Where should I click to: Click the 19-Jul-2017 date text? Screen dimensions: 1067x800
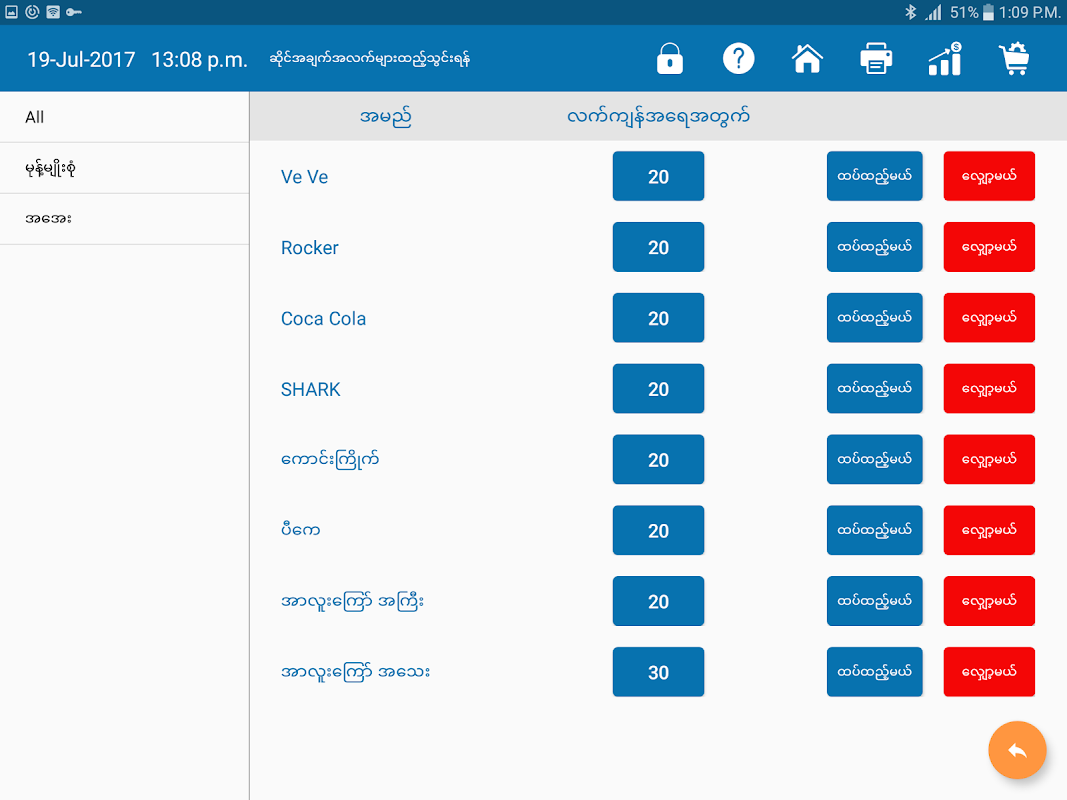pos(81,60)
